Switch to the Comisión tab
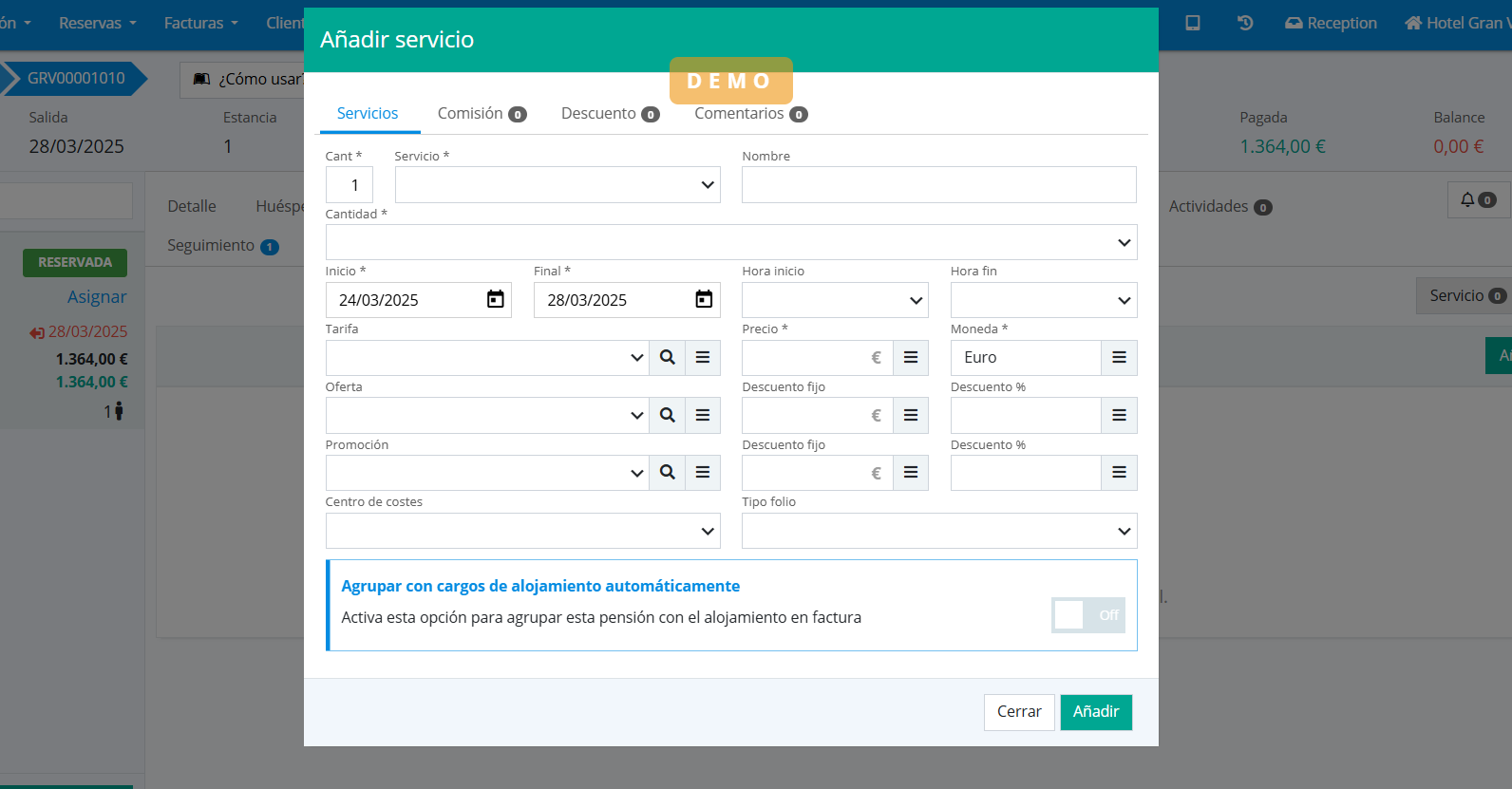1512x789 pixels. [481, 114]
